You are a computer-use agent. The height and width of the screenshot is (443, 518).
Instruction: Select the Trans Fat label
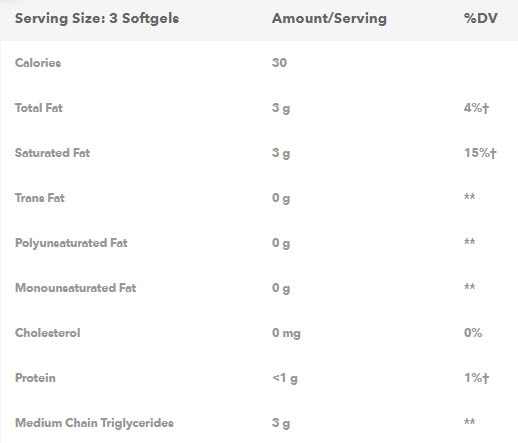pyautogui.click(x=40, y=198)
